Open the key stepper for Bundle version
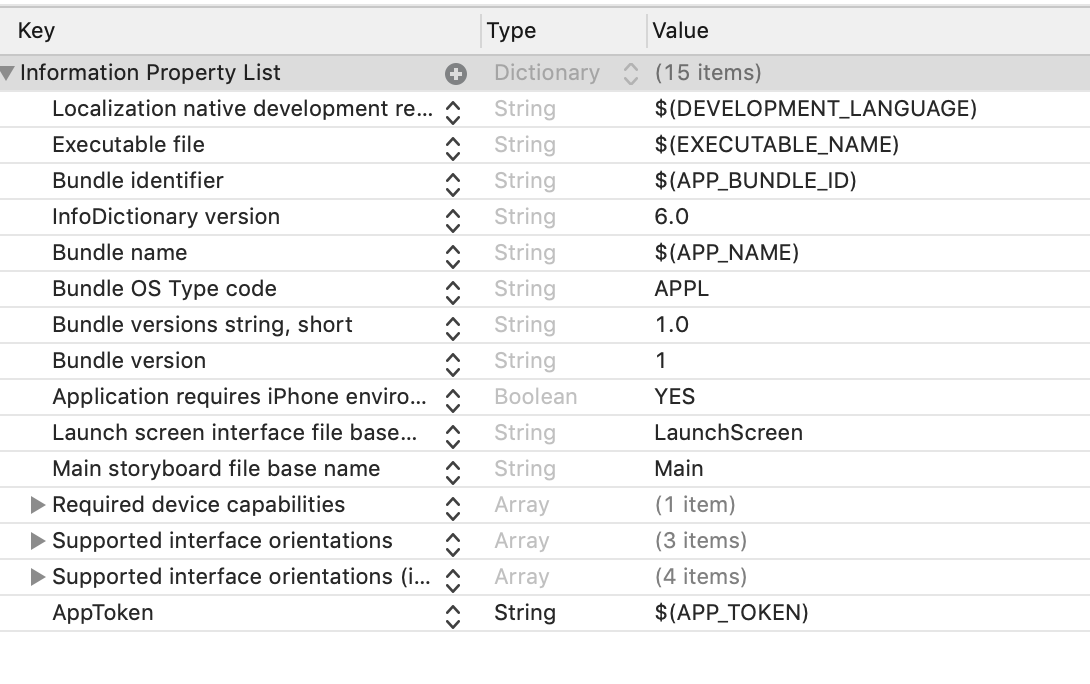The width and height of the screenshot is (1090, 684). click(453, 362)
